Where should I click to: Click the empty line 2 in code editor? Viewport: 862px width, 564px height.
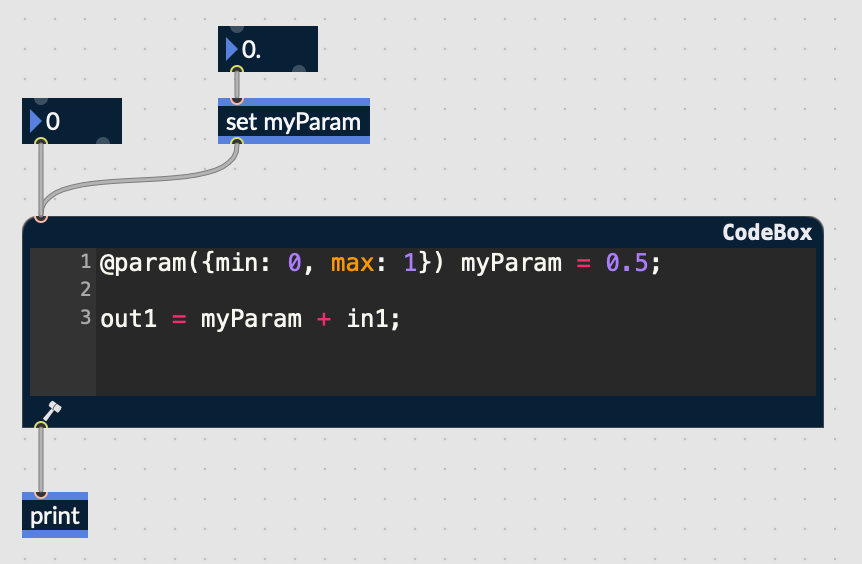[x=400, y=290]
